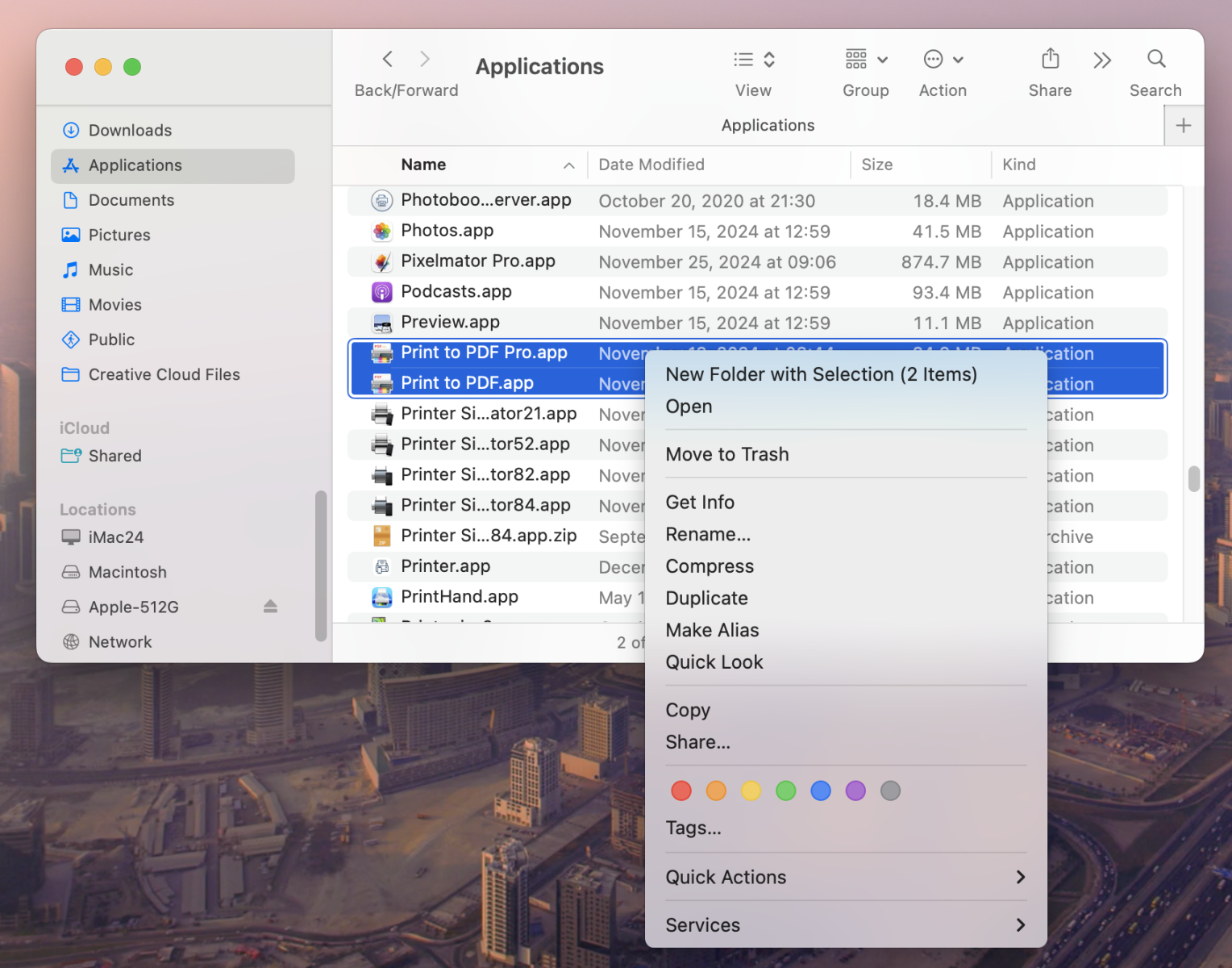Image resolution: width=1232 pixels, height=968 pixels.
Task: Open the View list-style switcher
Action: (x=754, y=60)
